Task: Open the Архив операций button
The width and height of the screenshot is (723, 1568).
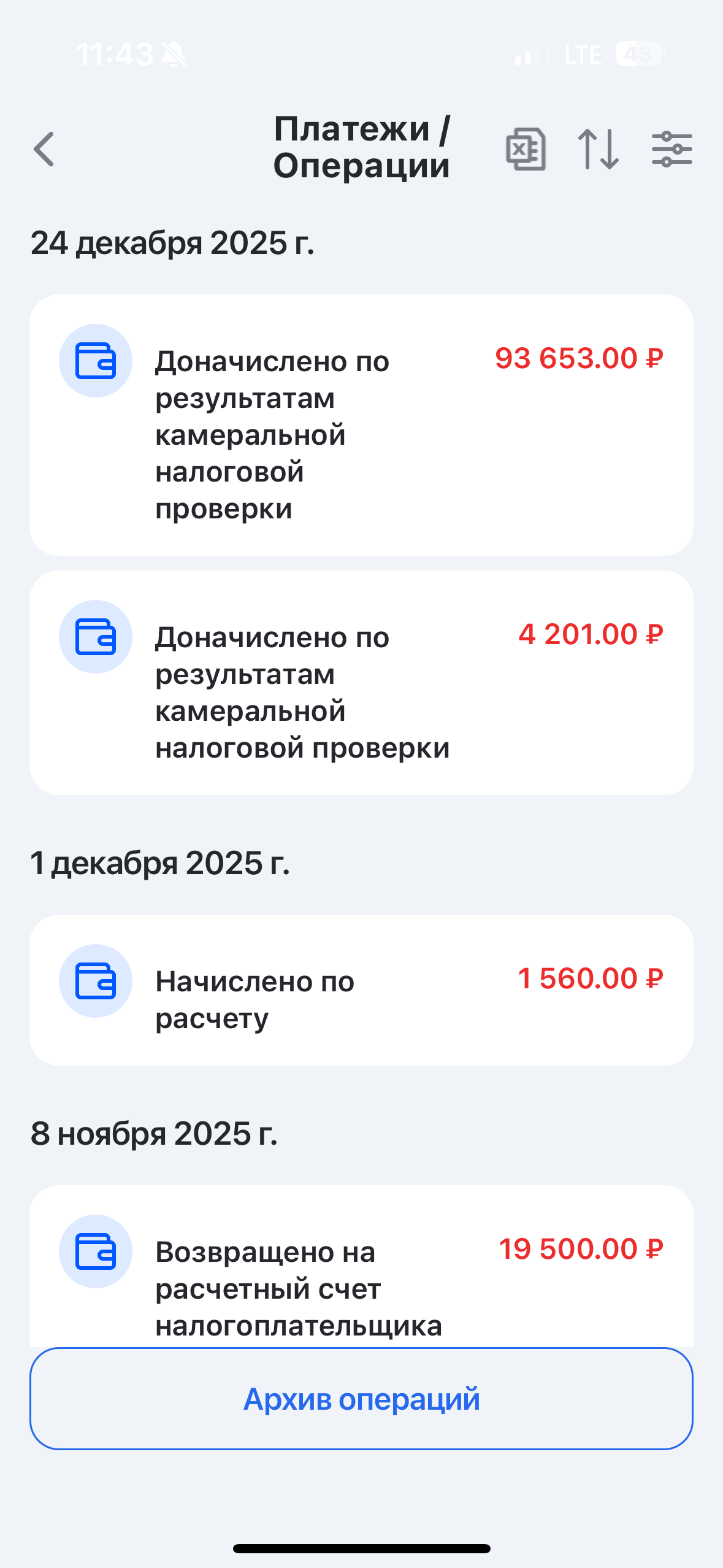Action: tap(361, 1399)
